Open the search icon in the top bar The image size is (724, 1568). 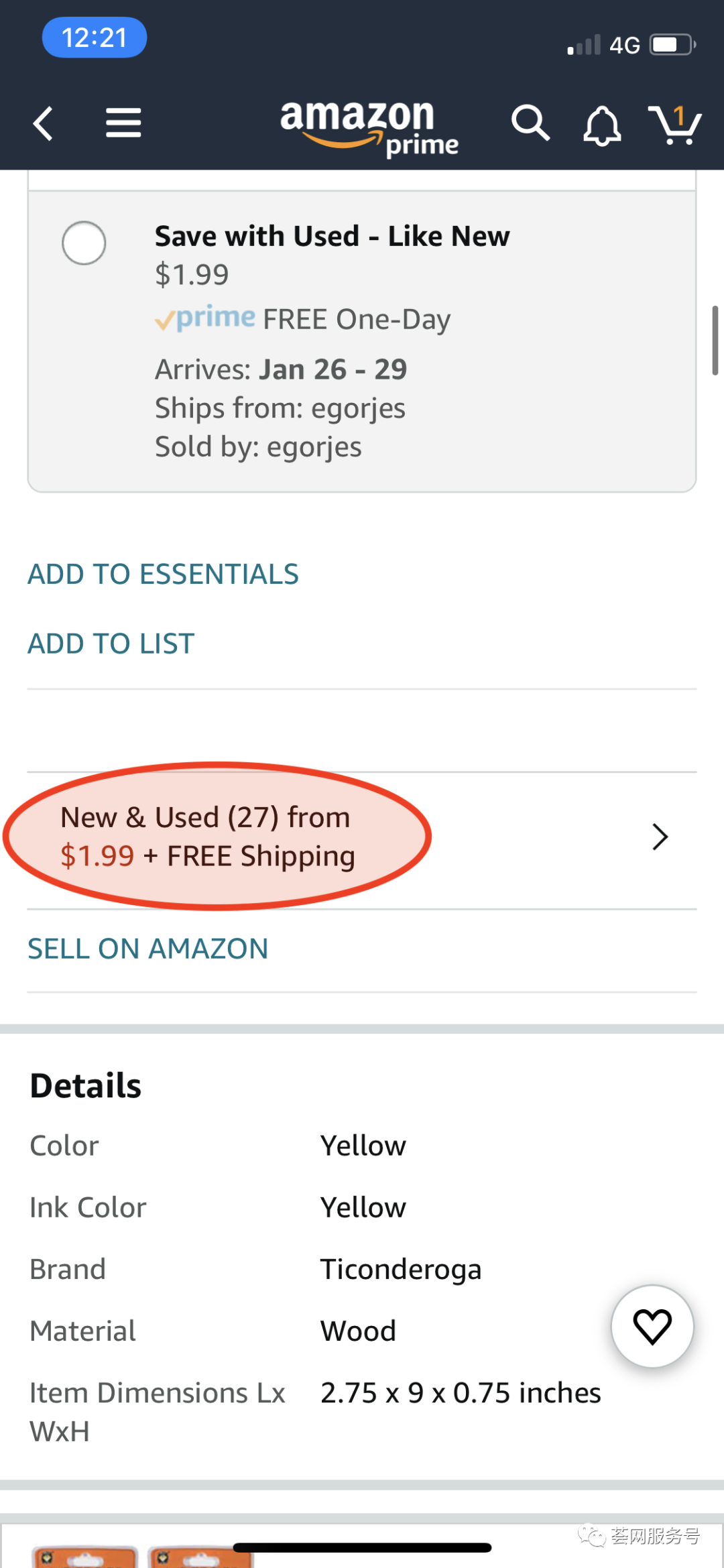(x=530, y=124)
